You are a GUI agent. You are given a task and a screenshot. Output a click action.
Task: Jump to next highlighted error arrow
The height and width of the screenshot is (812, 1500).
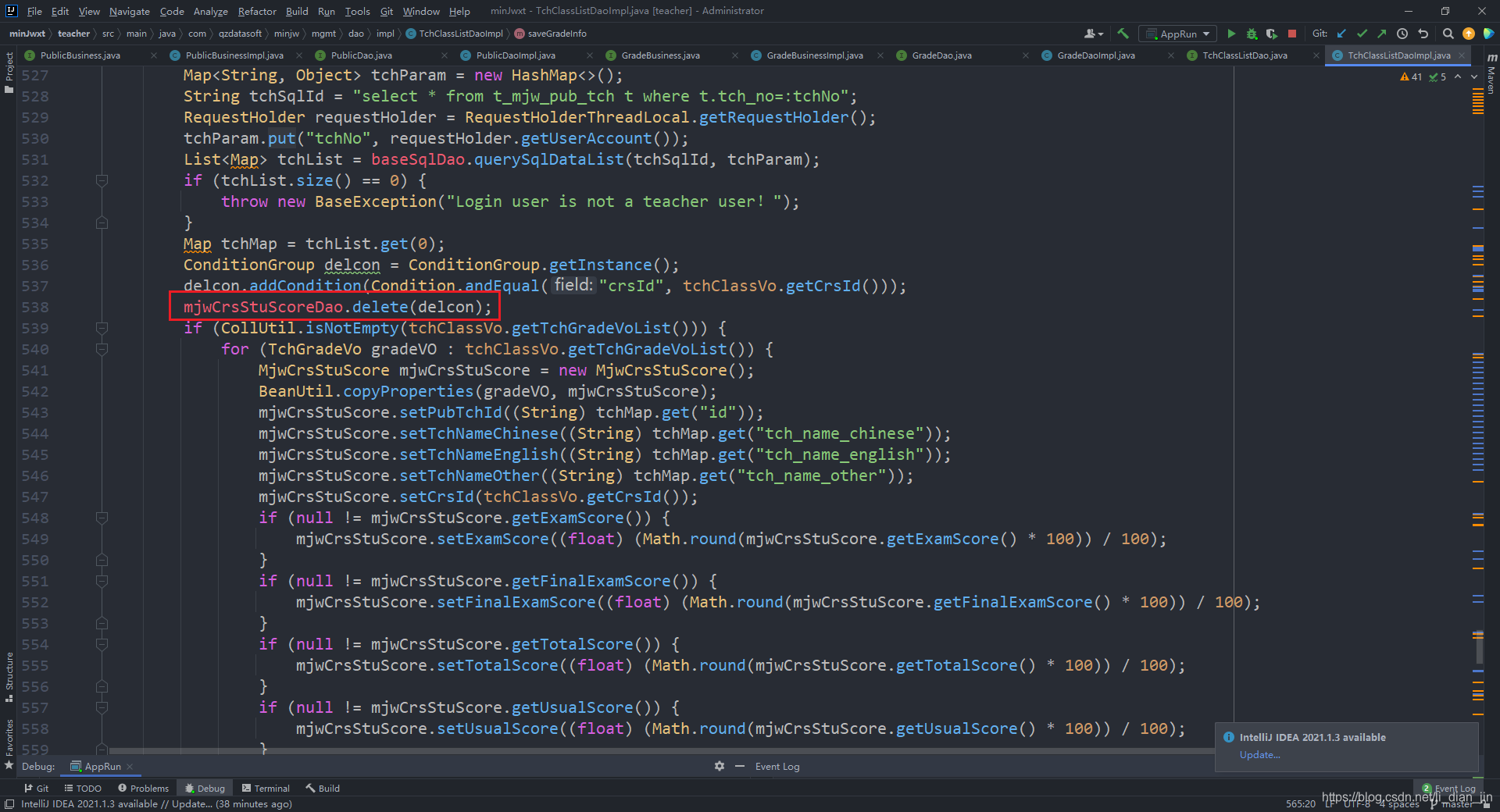(1474, 77)
